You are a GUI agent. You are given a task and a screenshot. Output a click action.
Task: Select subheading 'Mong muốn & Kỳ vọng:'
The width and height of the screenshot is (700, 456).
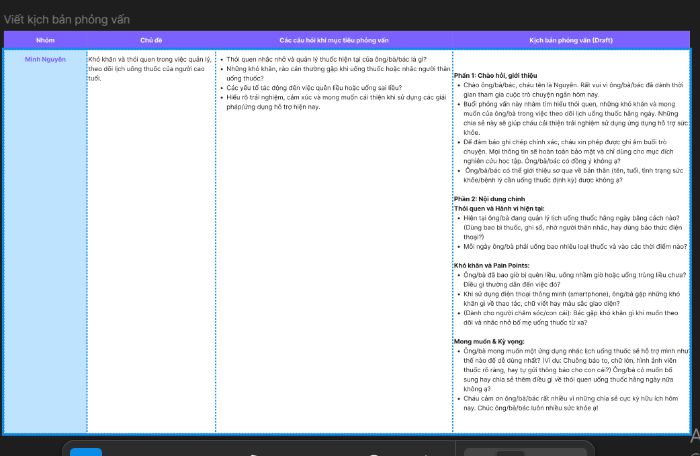(489, 341)
